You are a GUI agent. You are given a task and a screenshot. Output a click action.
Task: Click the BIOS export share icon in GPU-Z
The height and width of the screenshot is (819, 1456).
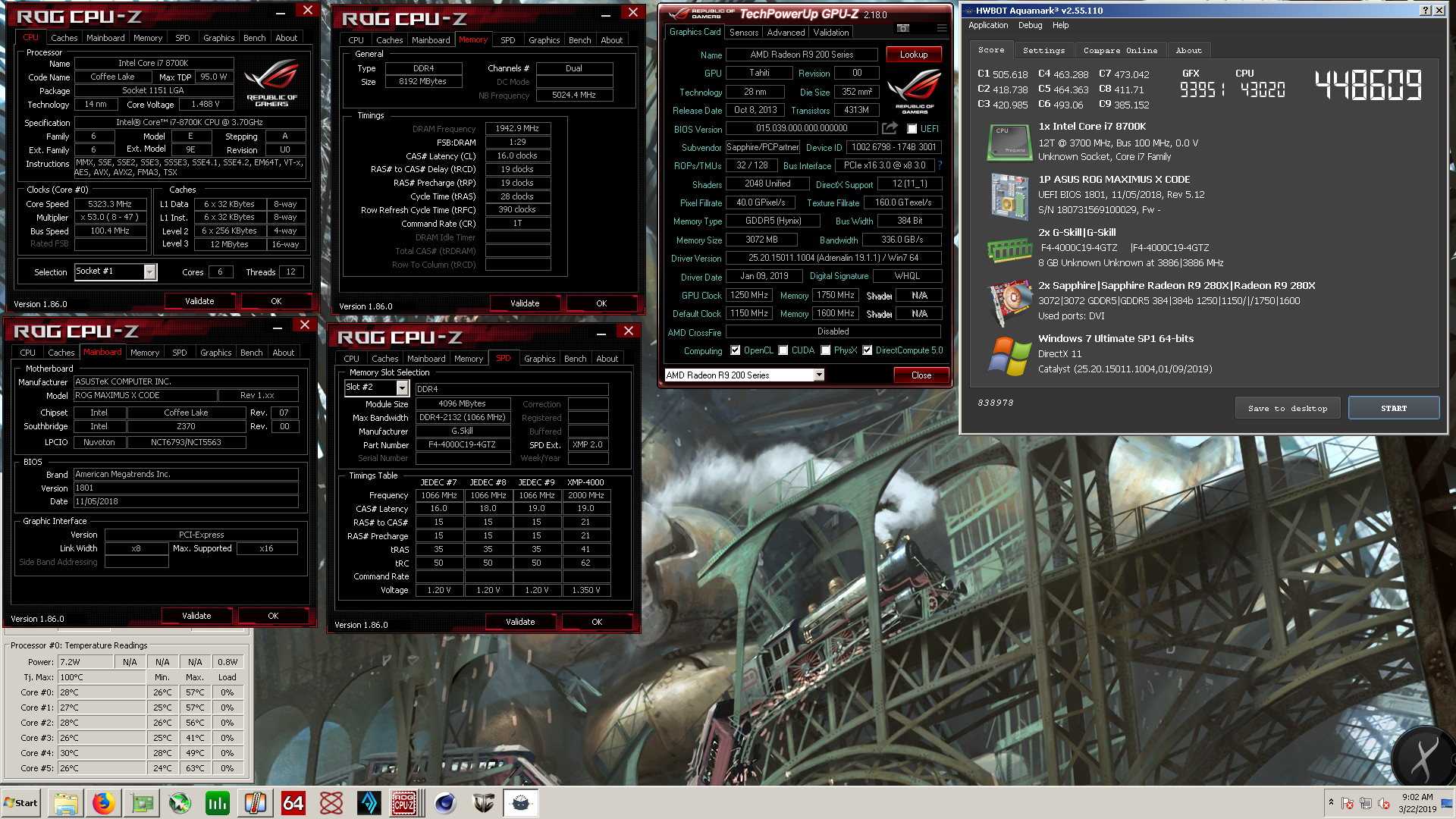(x=890, y=128)
